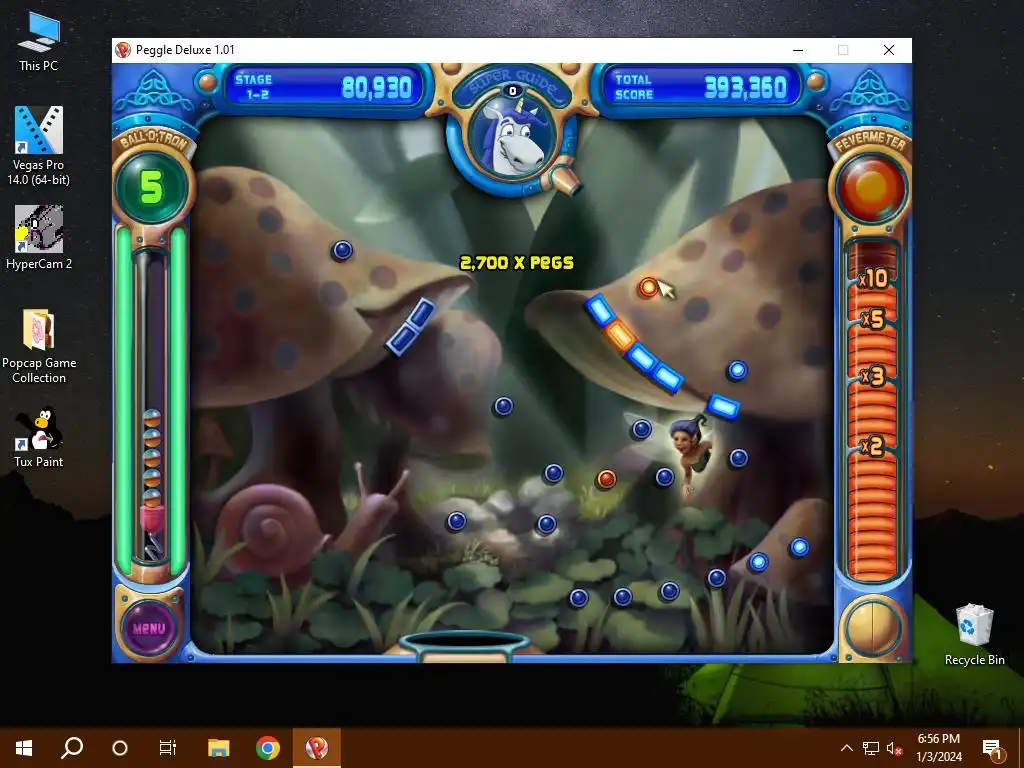
Task: Click the stage score 80,930
Action: pos(377,87)
